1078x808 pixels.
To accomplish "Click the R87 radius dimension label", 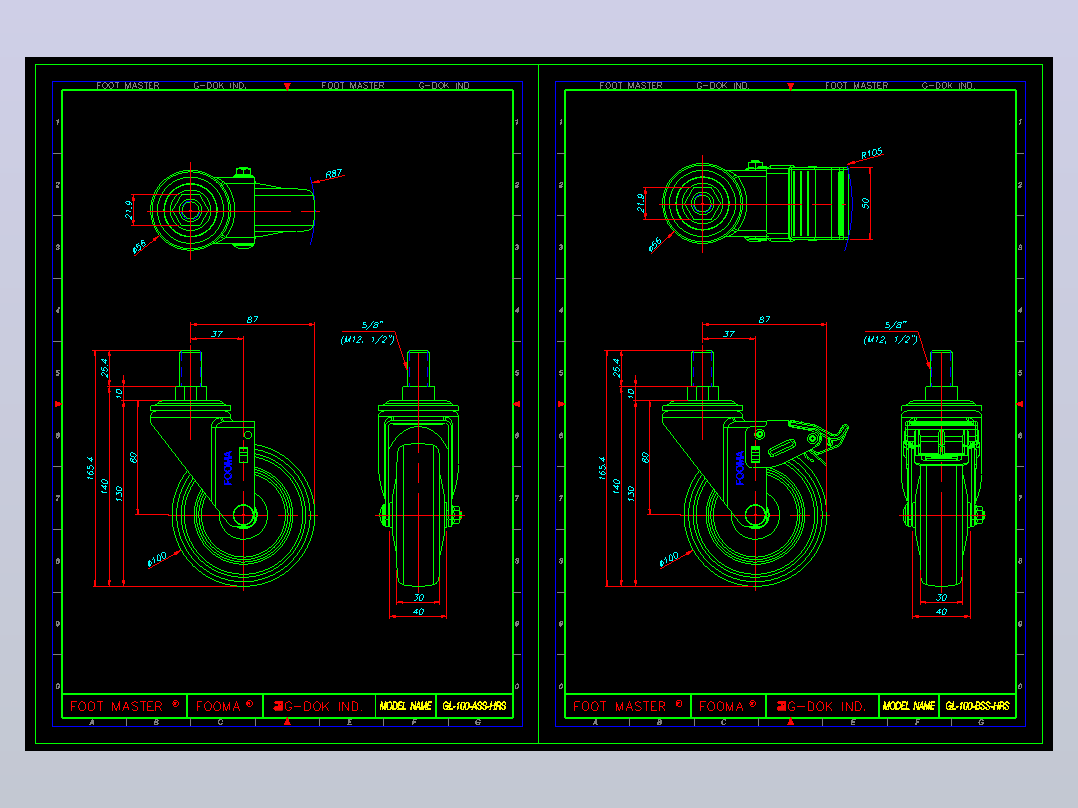I will (333, 174).
